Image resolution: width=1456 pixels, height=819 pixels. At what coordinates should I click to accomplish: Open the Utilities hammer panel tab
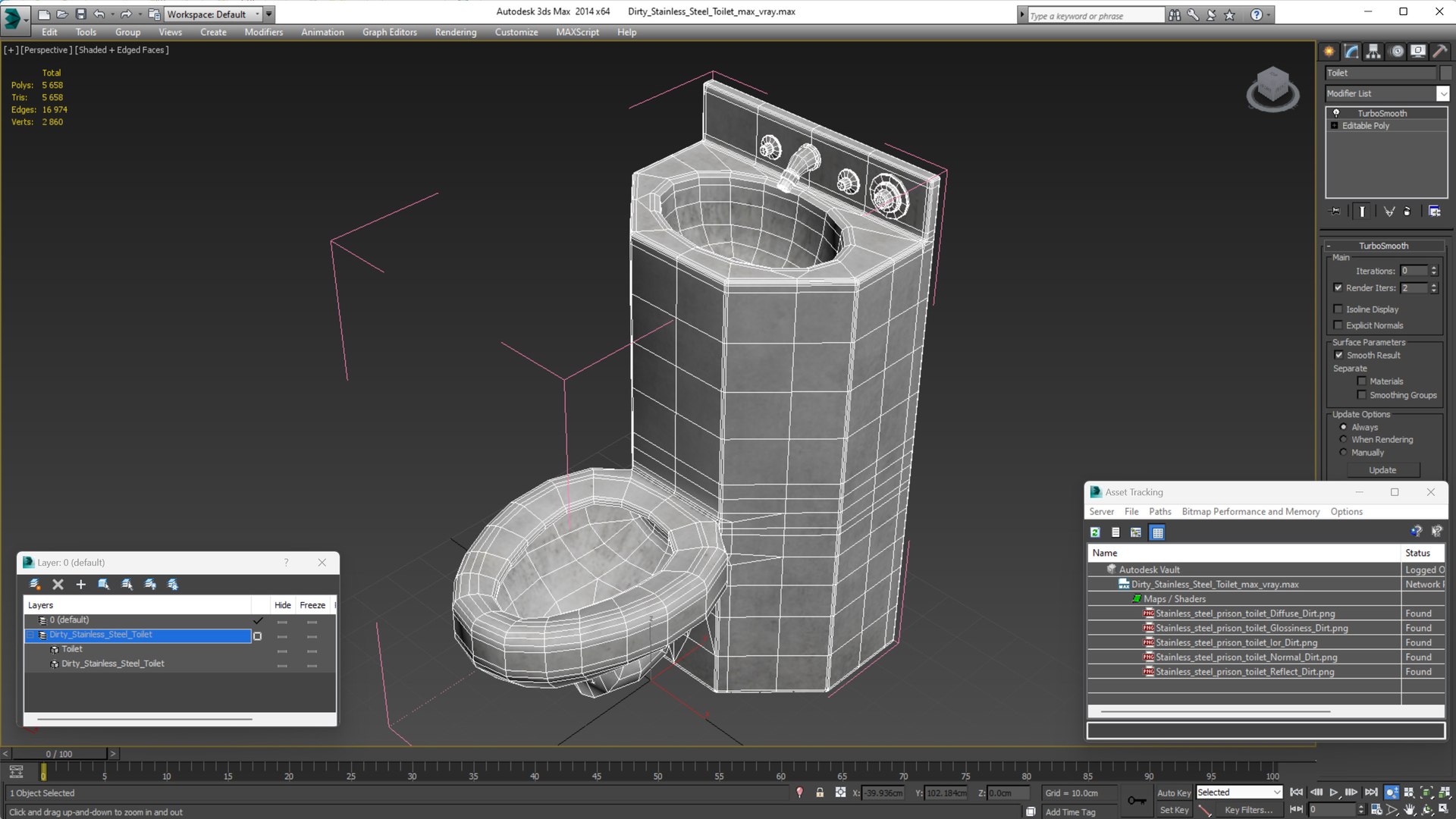pos(1440,52)
